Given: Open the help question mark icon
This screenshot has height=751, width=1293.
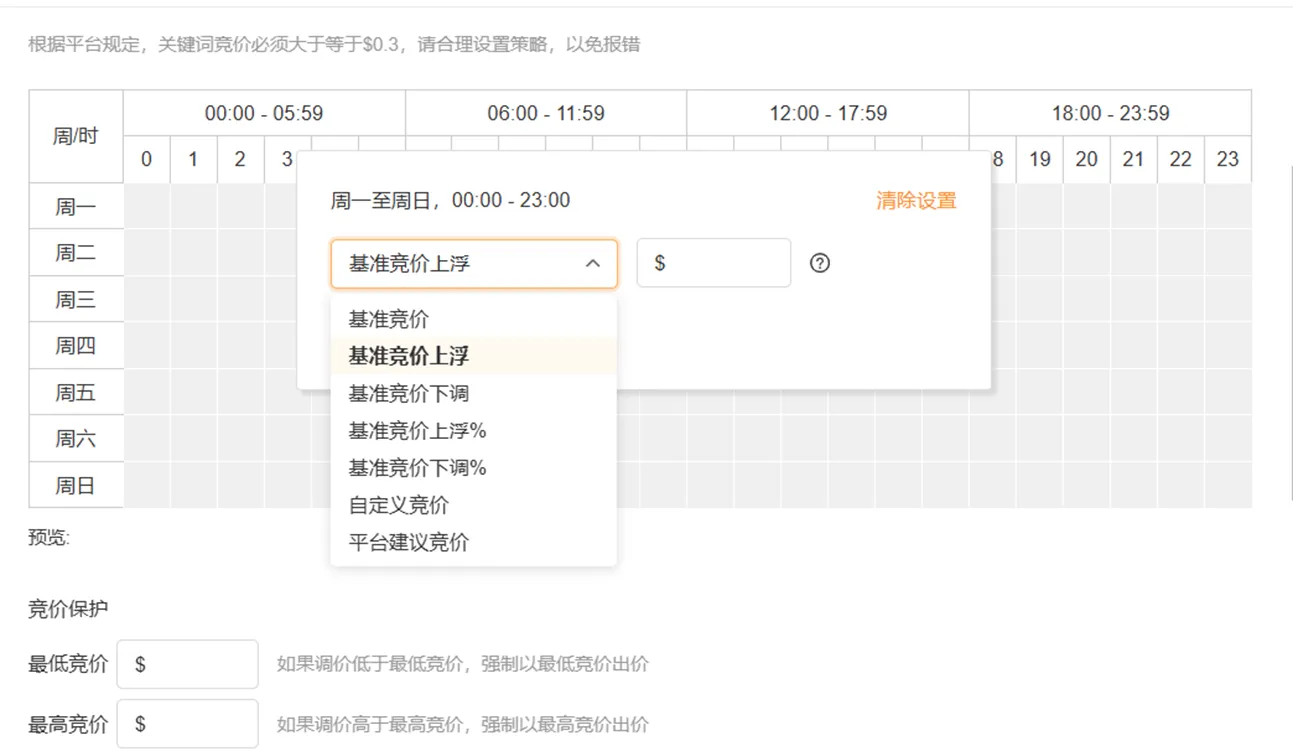Looking at the screenshot, I should coord(820,262).
